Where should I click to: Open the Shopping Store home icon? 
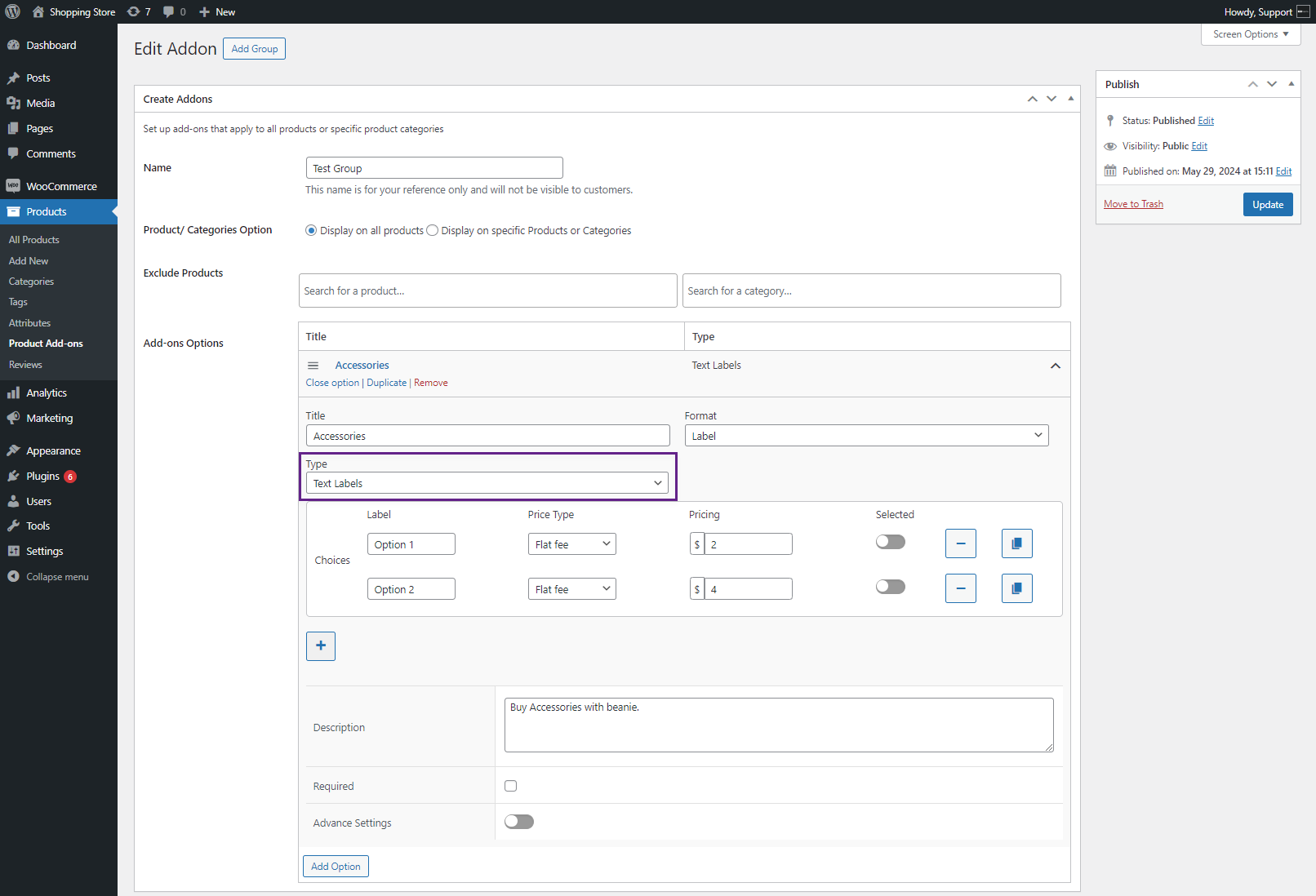pos(38,11)
